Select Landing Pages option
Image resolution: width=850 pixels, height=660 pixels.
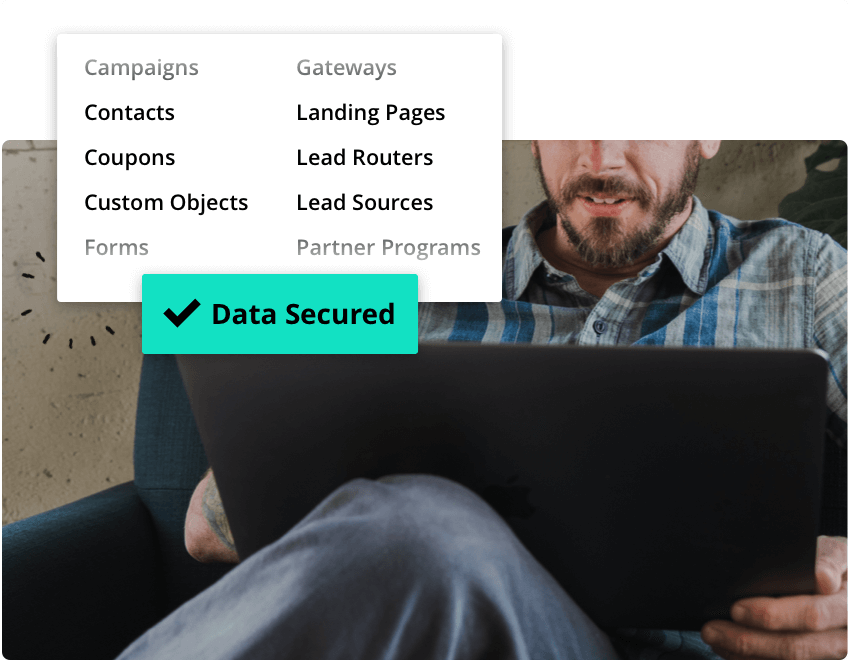(x=371, y=113)
